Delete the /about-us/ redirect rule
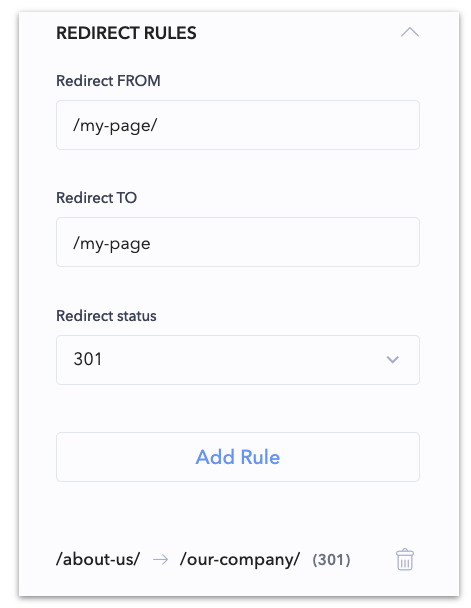 click(x=405, y=559)
